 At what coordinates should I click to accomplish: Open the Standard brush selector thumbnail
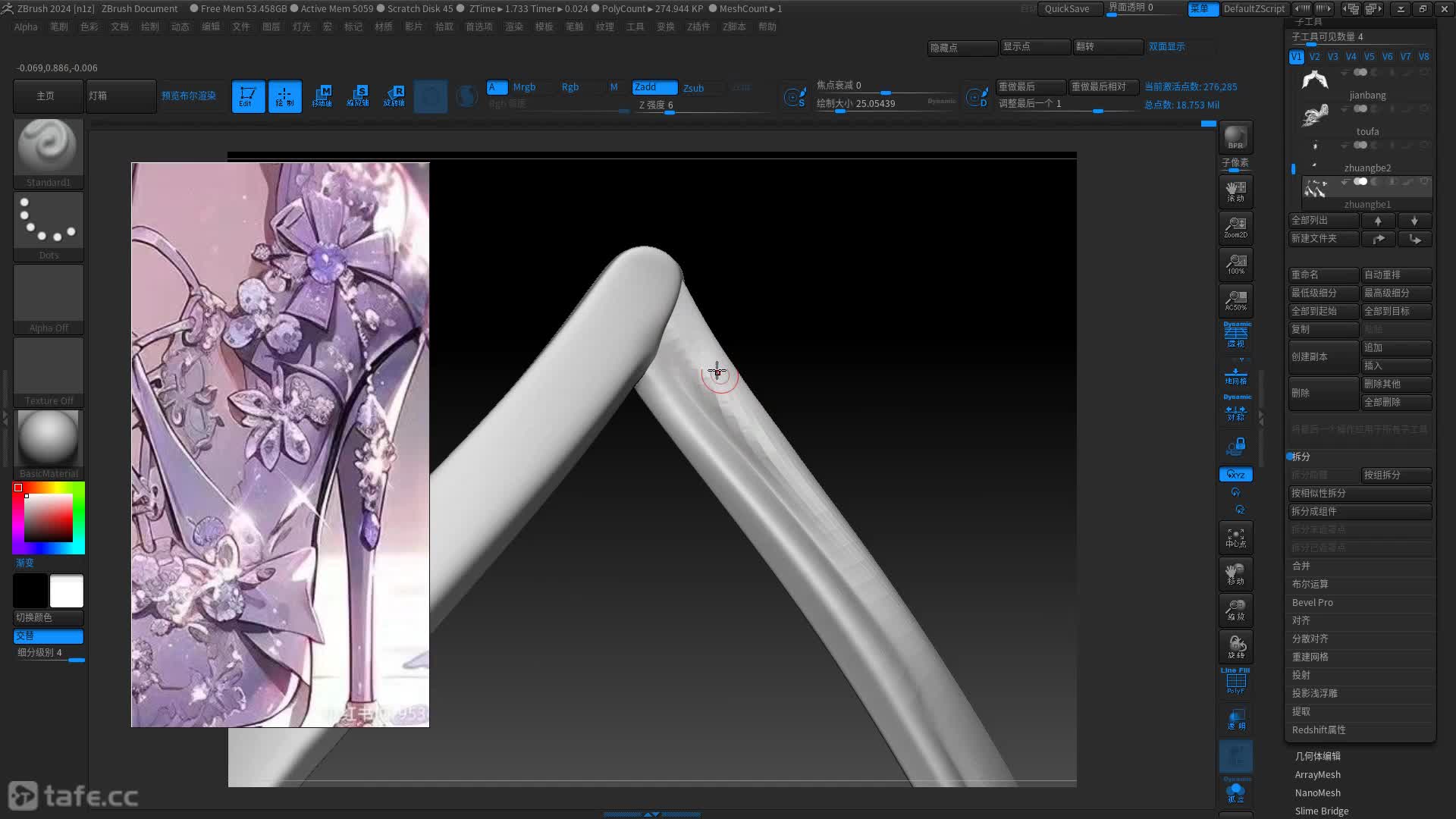click(49, 152)
